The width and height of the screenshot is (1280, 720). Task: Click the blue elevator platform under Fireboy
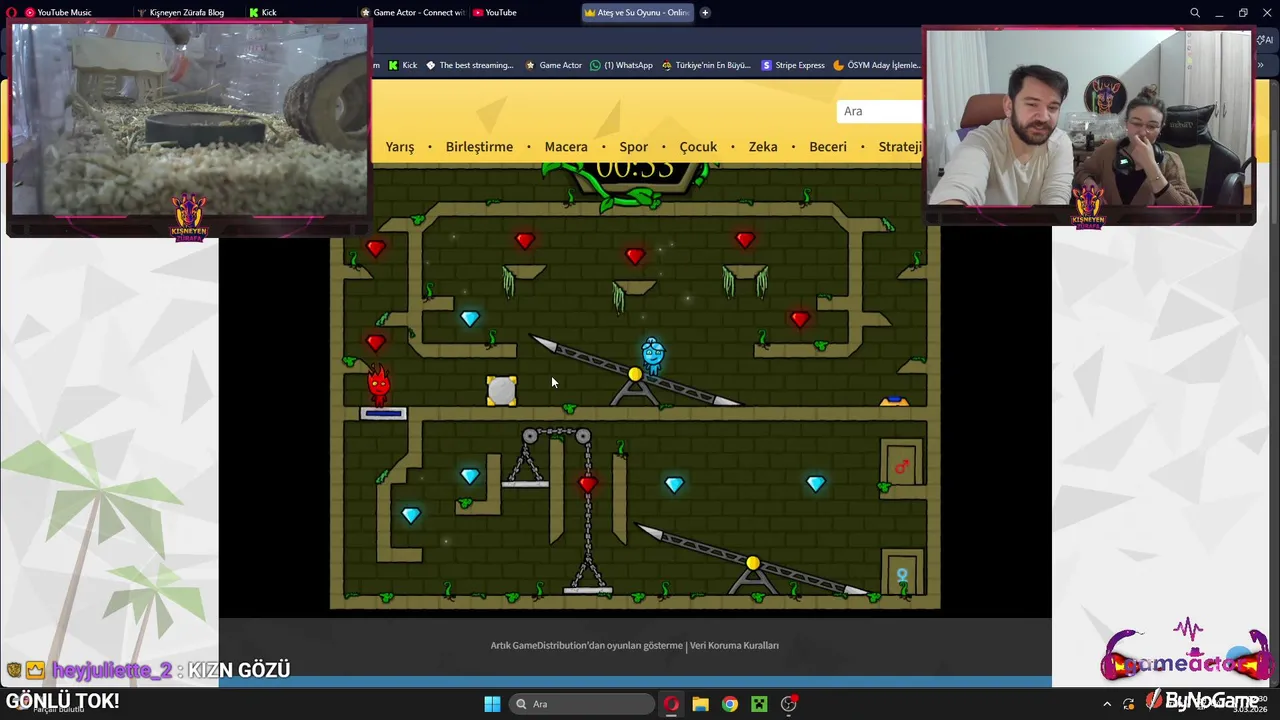pyautogui.click(x=383, y=413)
